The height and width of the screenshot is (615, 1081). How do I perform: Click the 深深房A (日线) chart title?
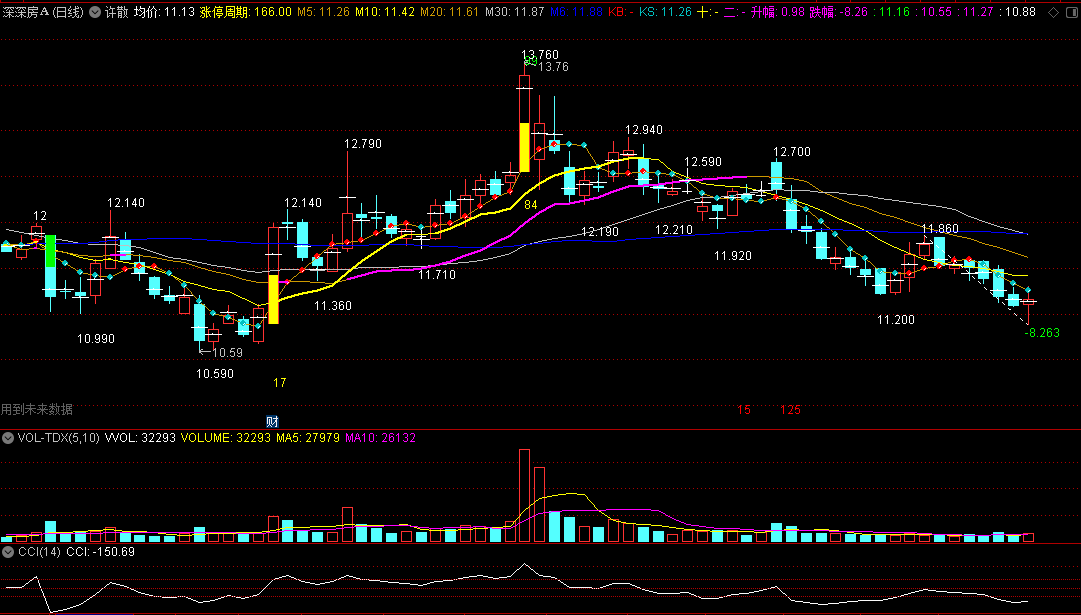tap(43, 12)
